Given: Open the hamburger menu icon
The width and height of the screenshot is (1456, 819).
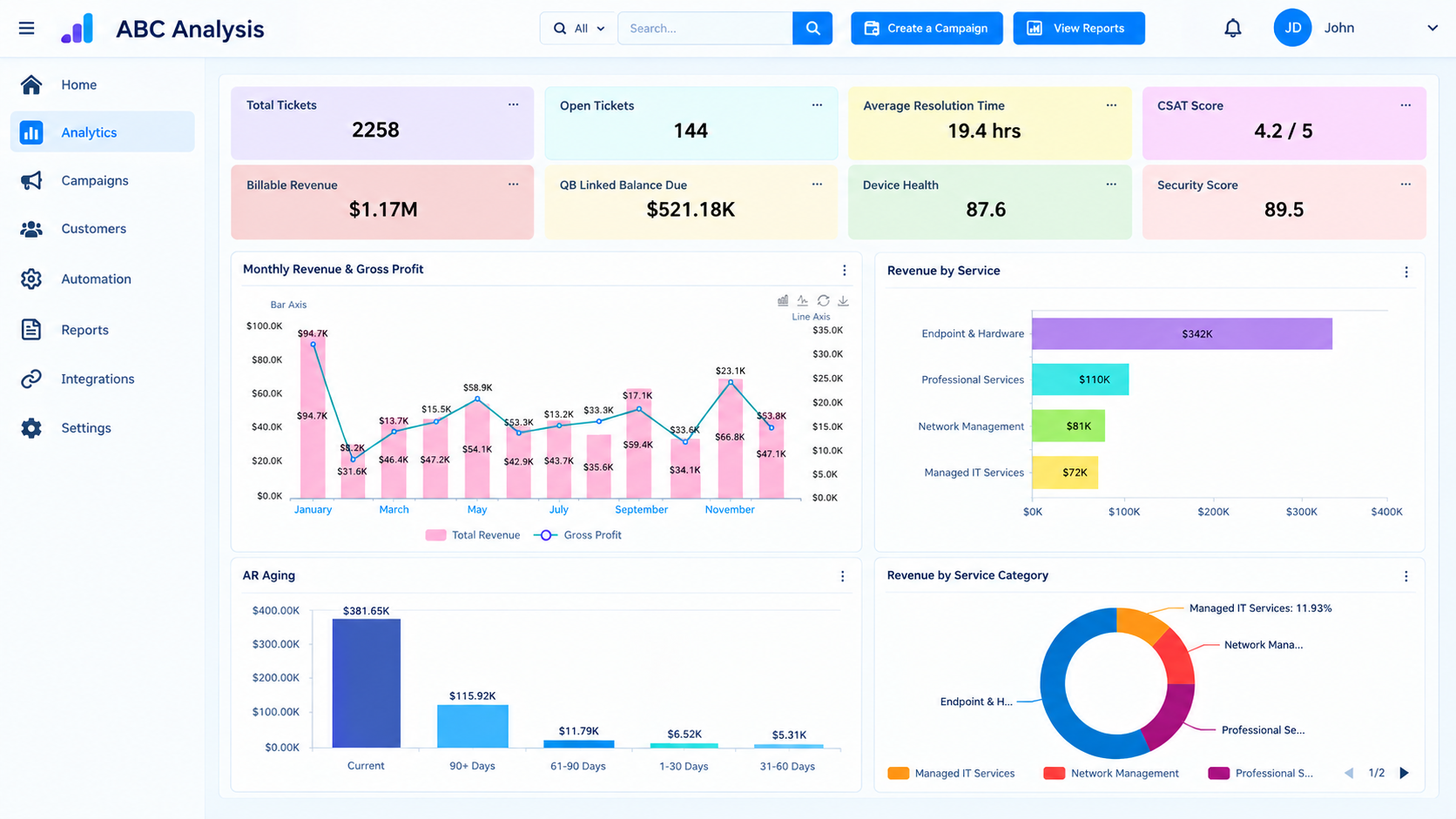Looking at the screenshot, I should (x=27, y=29).
